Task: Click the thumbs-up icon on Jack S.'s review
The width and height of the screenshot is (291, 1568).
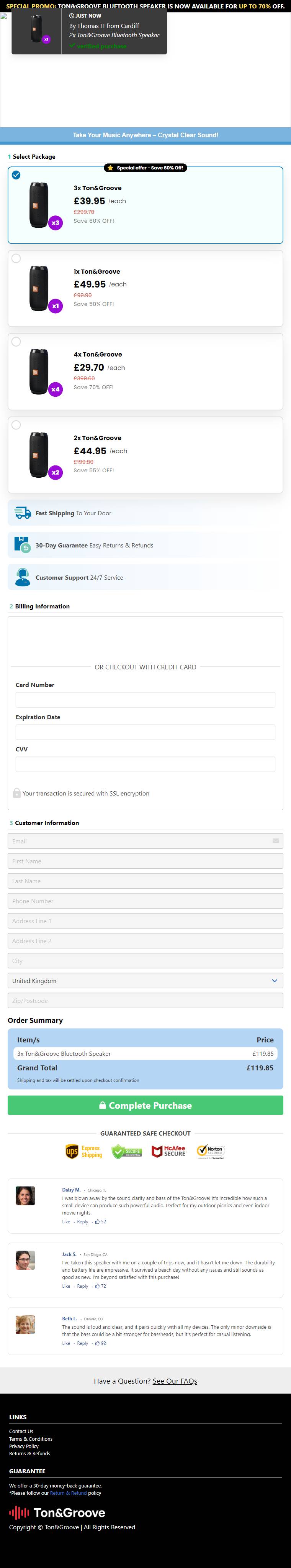Action: tap(97, 1286)
